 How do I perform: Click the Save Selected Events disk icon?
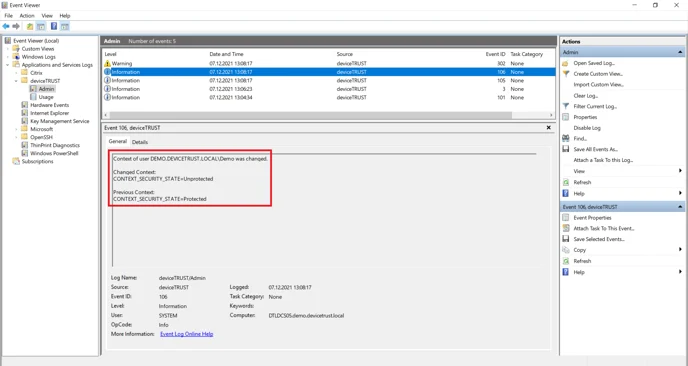click(x=566, y=239)
